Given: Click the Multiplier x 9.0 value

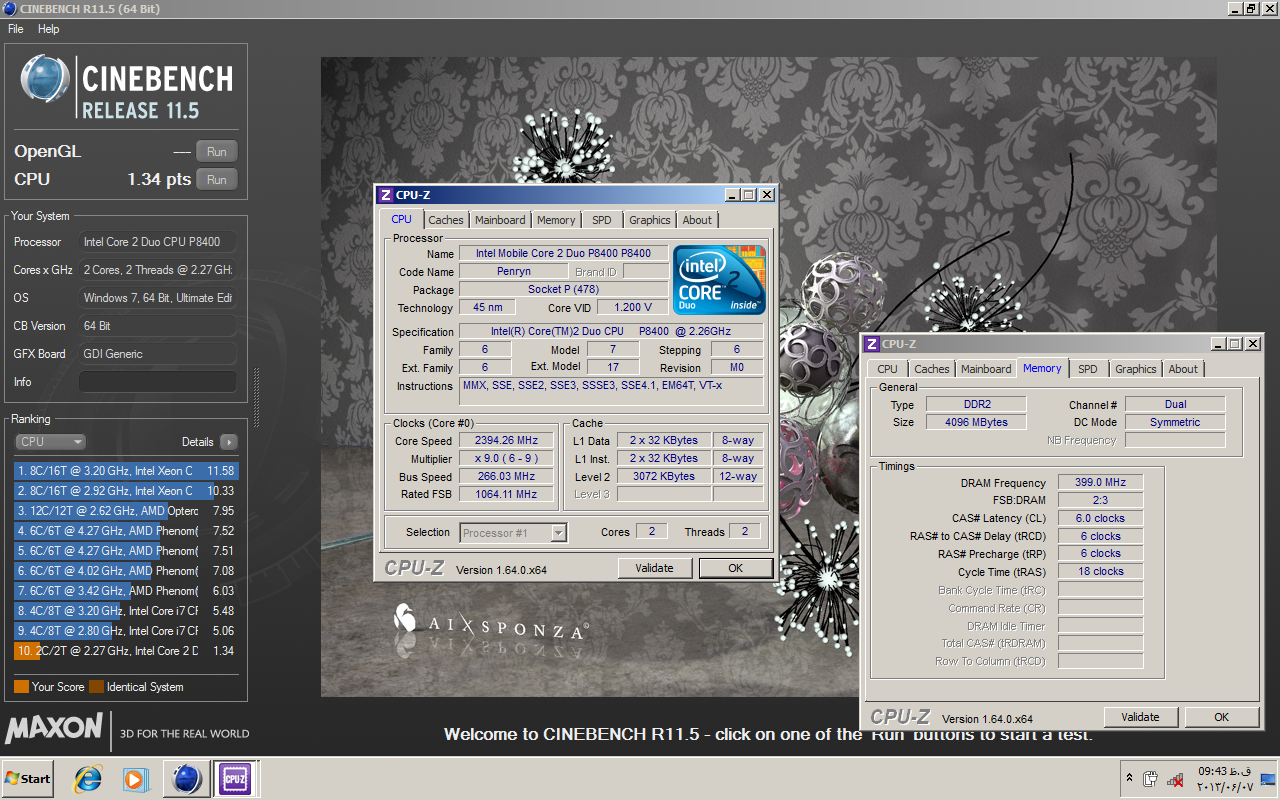Looking at the screenshot, I should 508,459.
